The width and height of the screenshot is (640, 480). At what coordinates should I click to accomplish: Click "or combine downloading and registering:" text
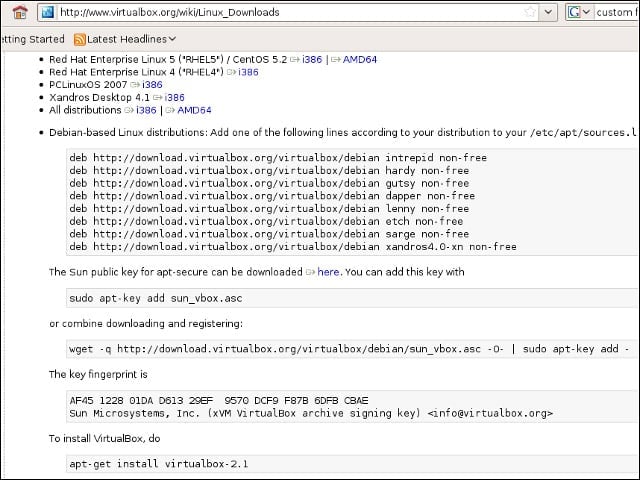(x=146, y=324)
